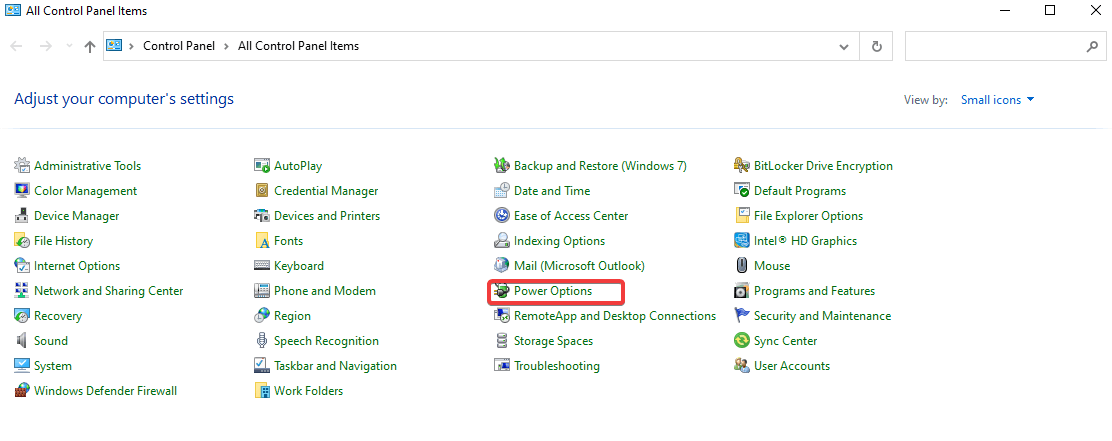The height and width of the screenshot is (441, 1112).
Task: Open the Keyboard icon
Action: pos(262,266)
